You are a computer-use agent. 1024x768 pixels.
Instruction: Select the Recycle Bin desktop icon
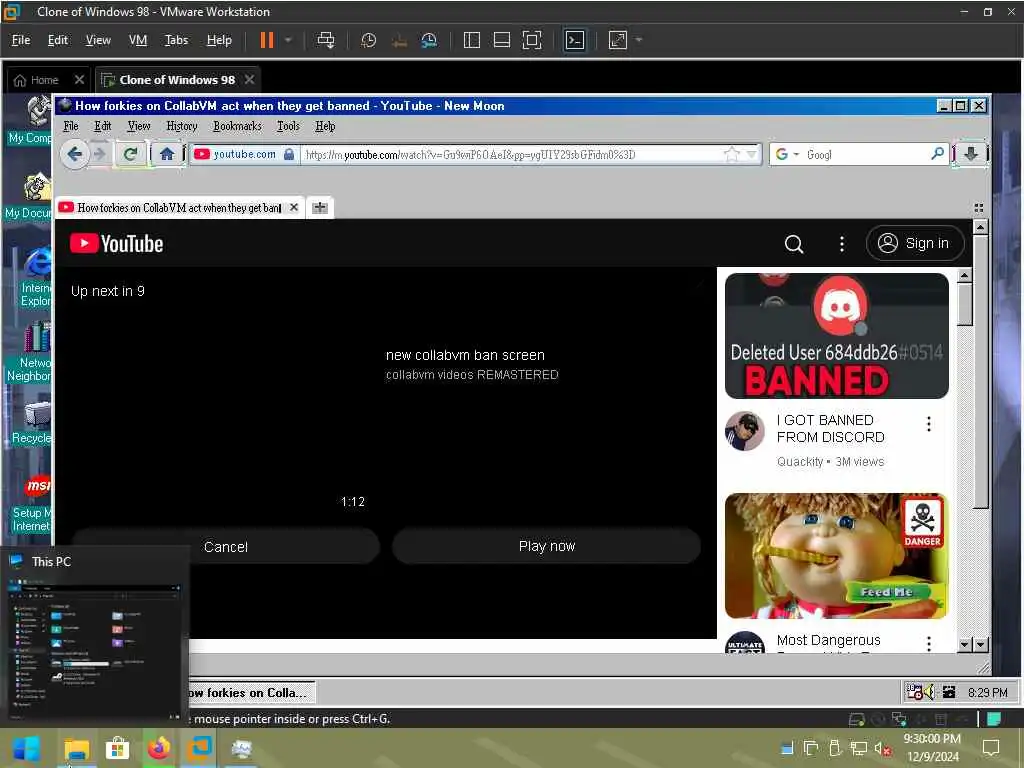(x=33, y=423)
